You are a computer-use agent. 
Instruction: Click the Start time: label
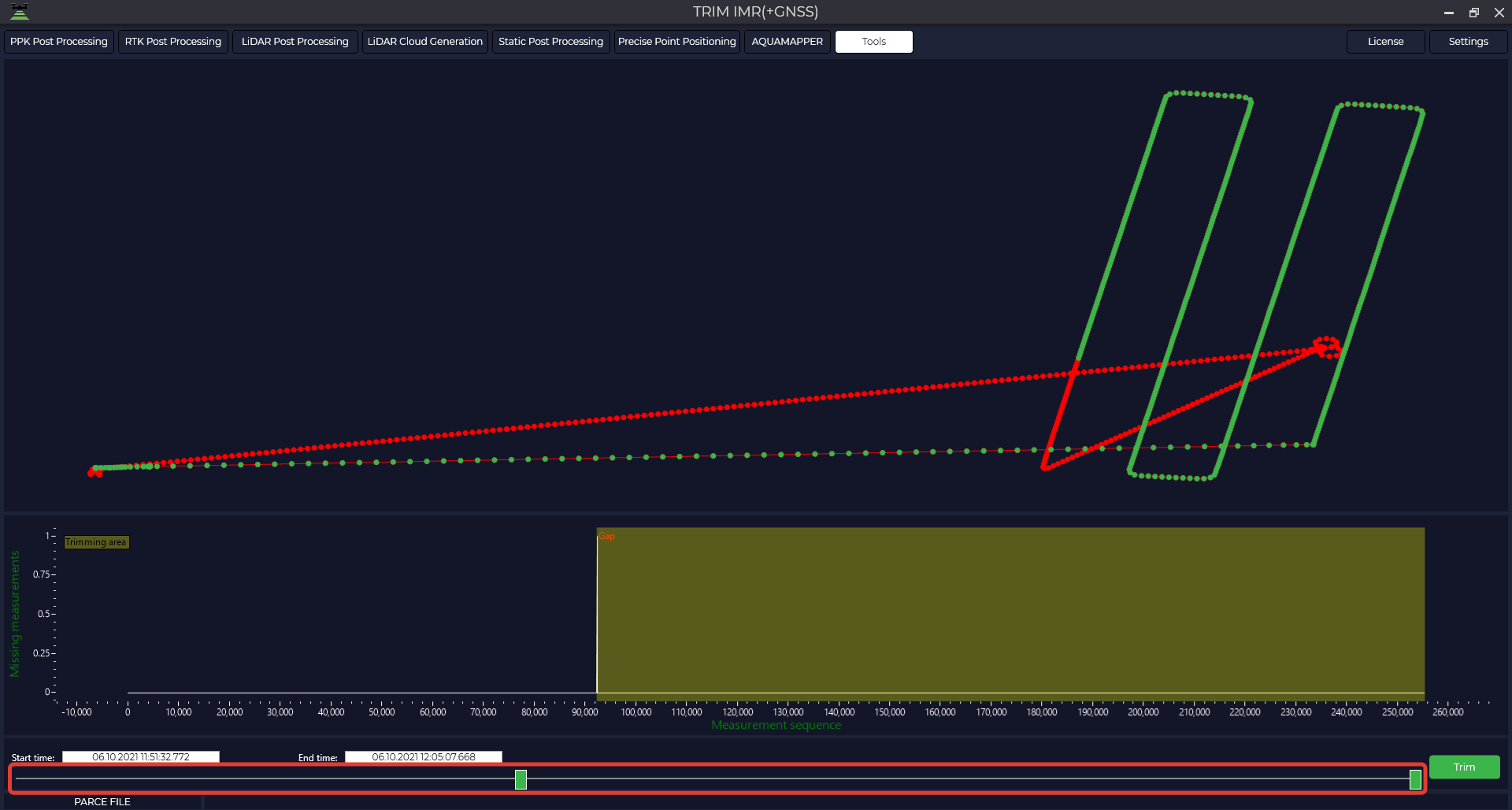coord(33,758)
